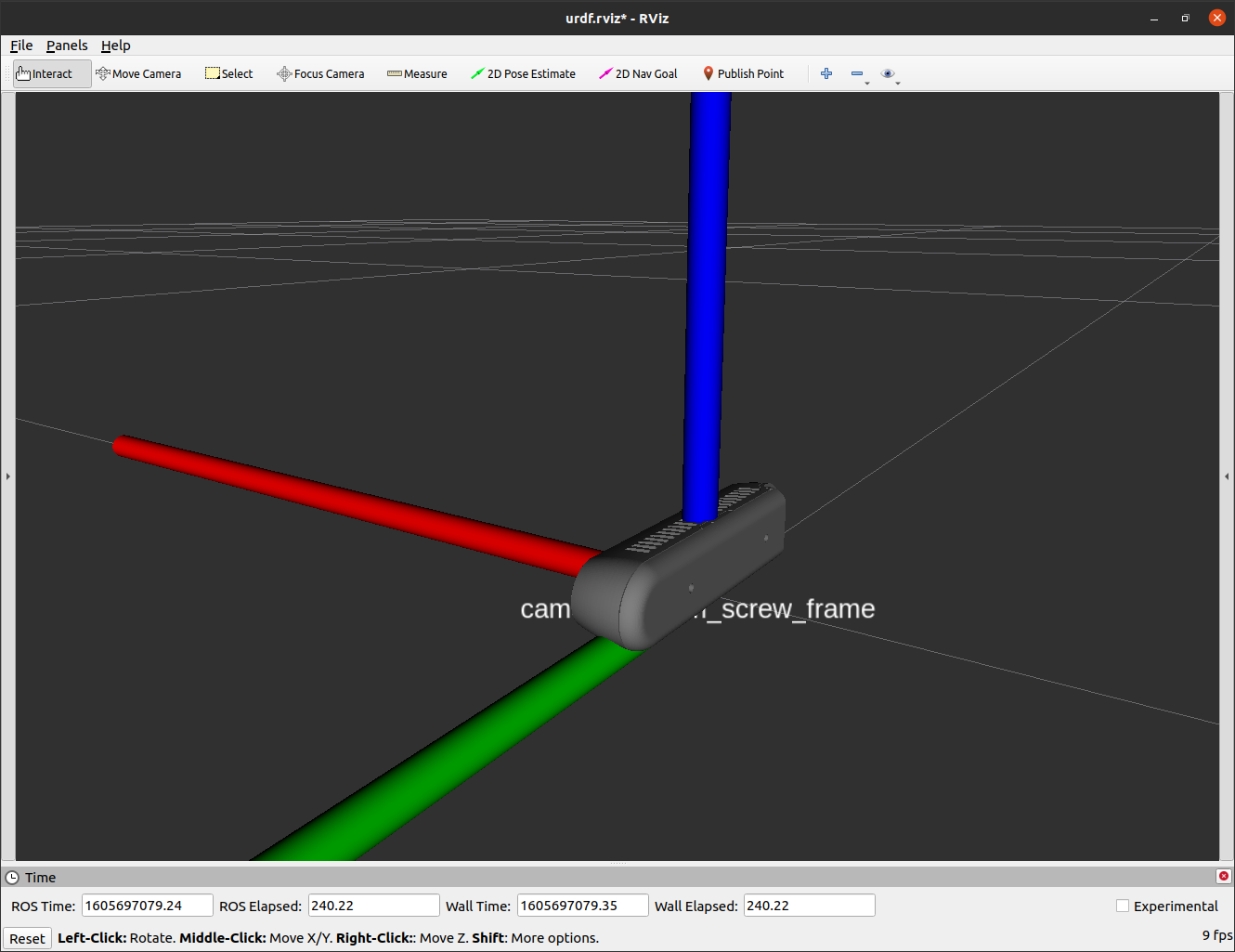Activate the Focus Camera tool
Image resolution: width=1235 pixels, height=952 pixels.
320,73
